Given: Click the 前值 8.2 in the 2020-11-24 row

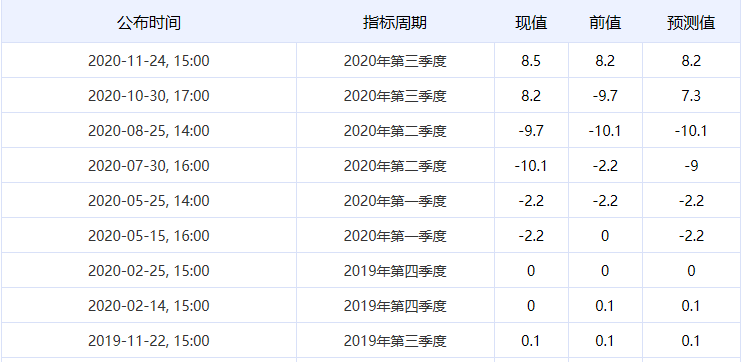Looking at the screenshot, I should pyautogui.click(x=605, y=61).
